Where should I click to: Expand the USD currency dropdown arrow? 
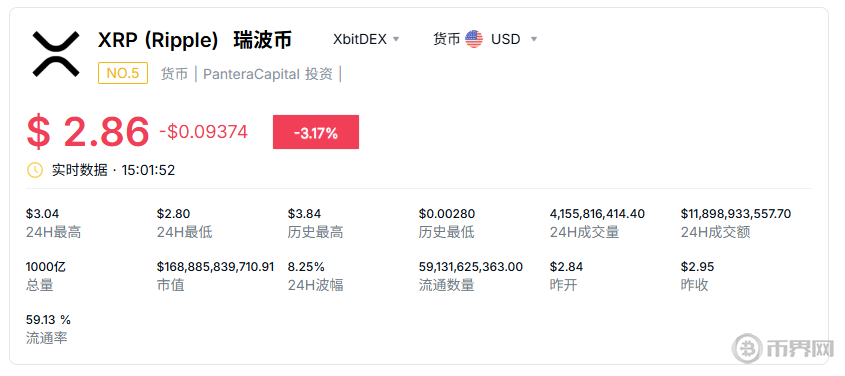pyautogui.click(x=534, y=39)
